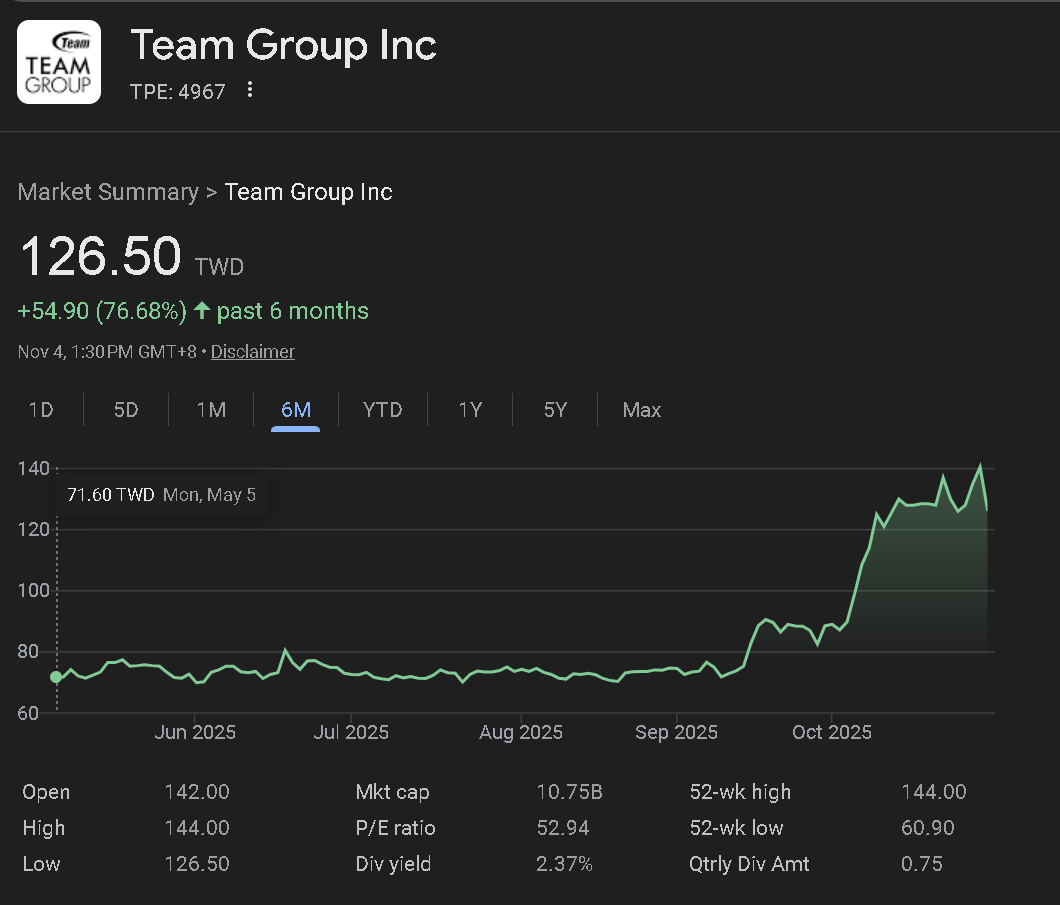The height and width of the screenshot is (905, 1060).
Task: Click the Mkt cap label
Action: (392, 791)
